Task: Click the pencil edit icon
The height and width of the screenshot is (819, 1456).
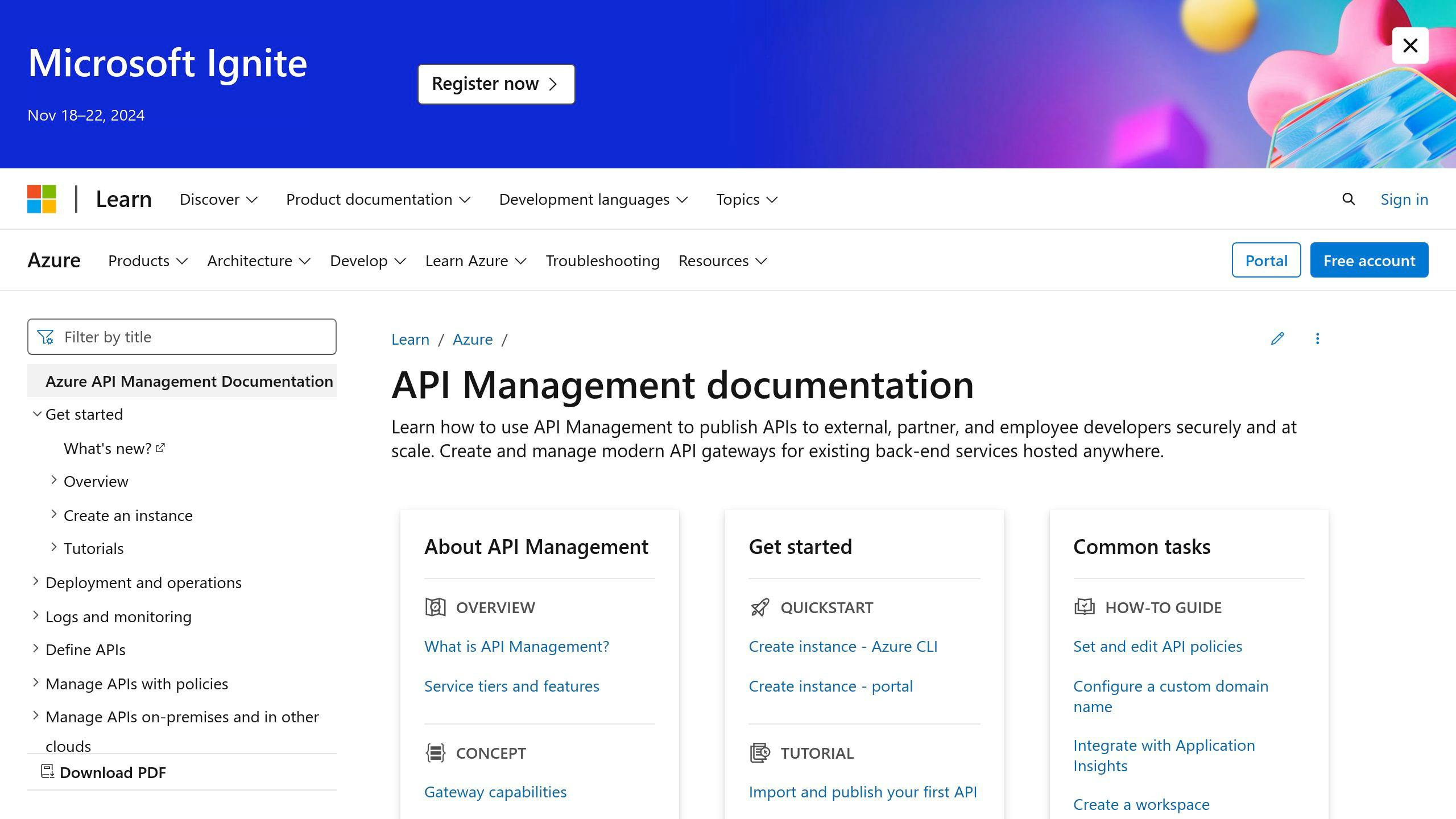Action: [1277, 339]
